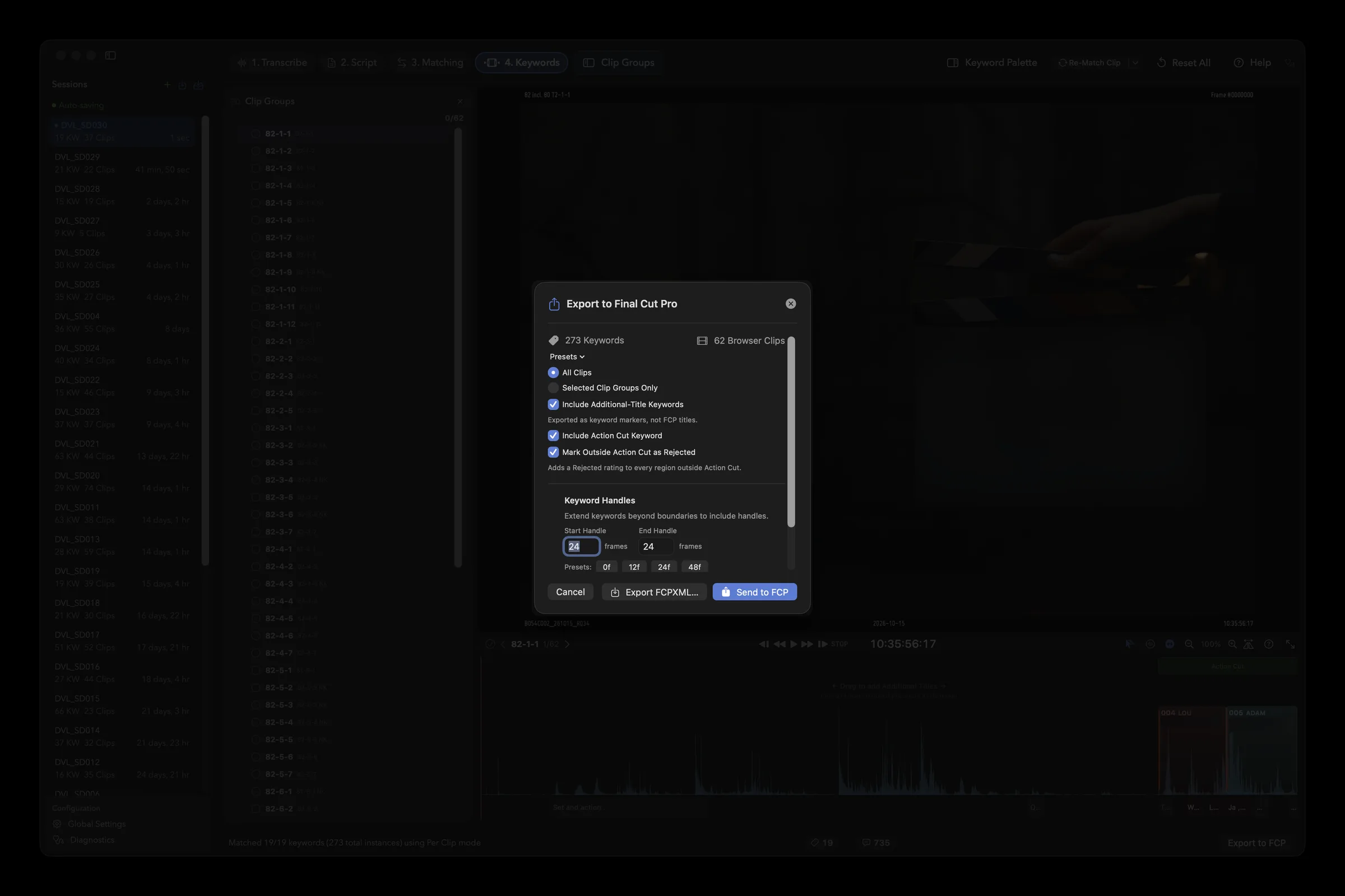Open the Presets dropdown in export dialog
Screen dimensions: 1345x896
(x=567, y=356)
